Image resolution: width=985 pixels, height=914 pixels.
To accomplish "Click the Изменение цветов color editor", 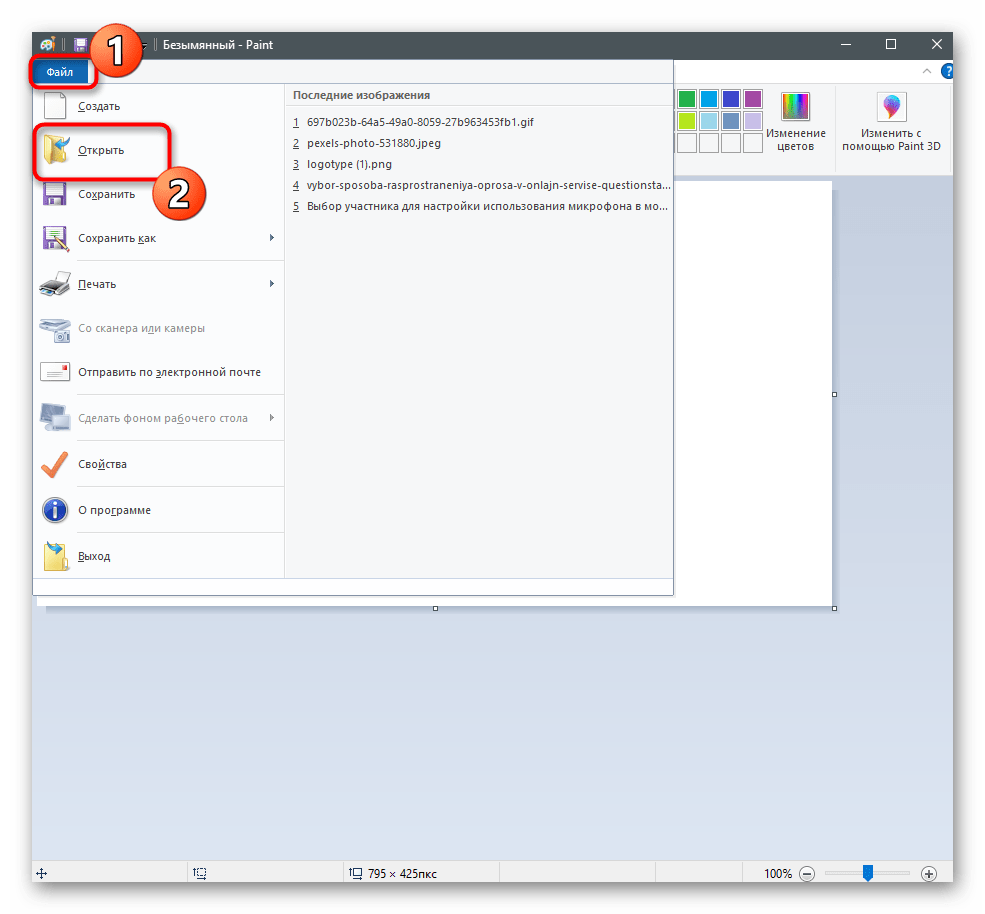I will 795,122.
